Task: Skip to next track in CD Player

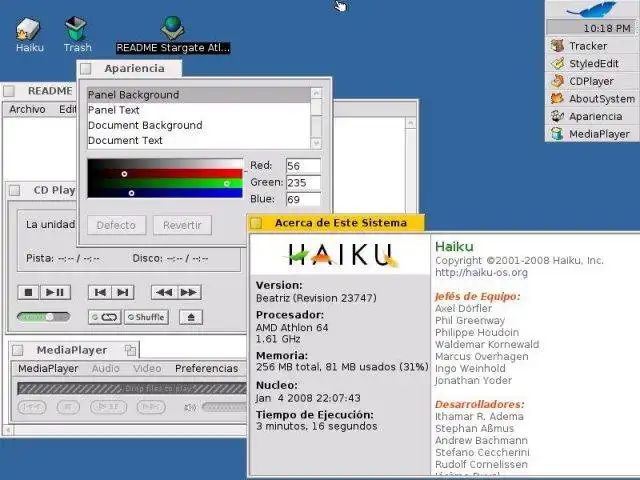Action: pos(122,292)
